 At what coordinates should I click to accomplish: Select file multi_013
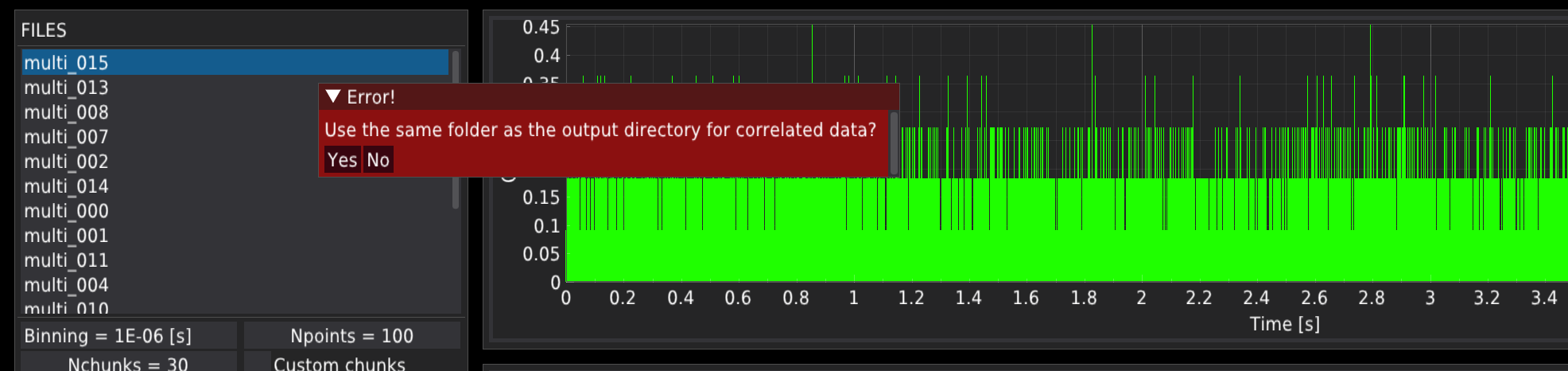66,88
